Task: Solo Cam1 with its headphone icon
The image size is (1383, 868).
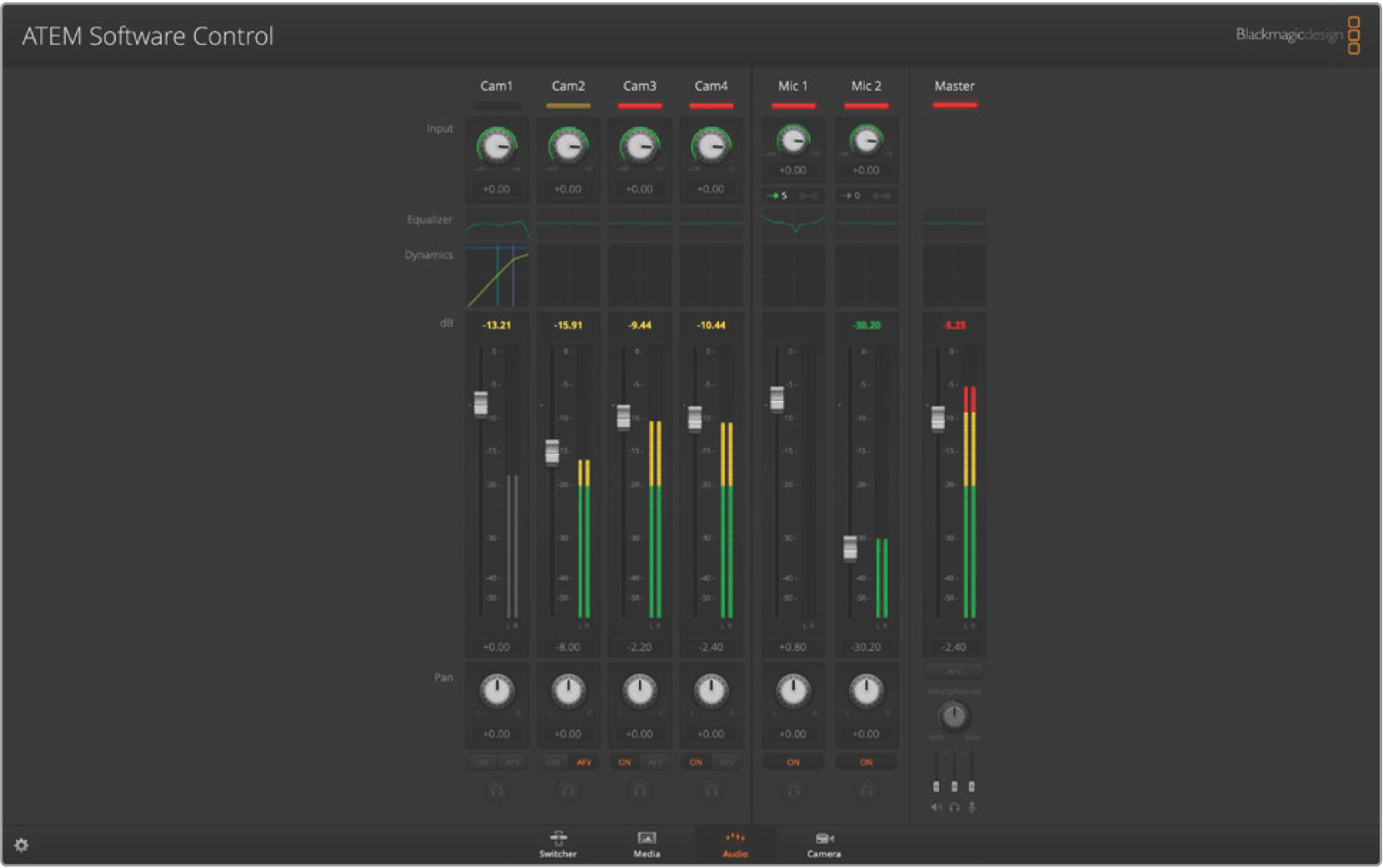Action: point(496,790)
